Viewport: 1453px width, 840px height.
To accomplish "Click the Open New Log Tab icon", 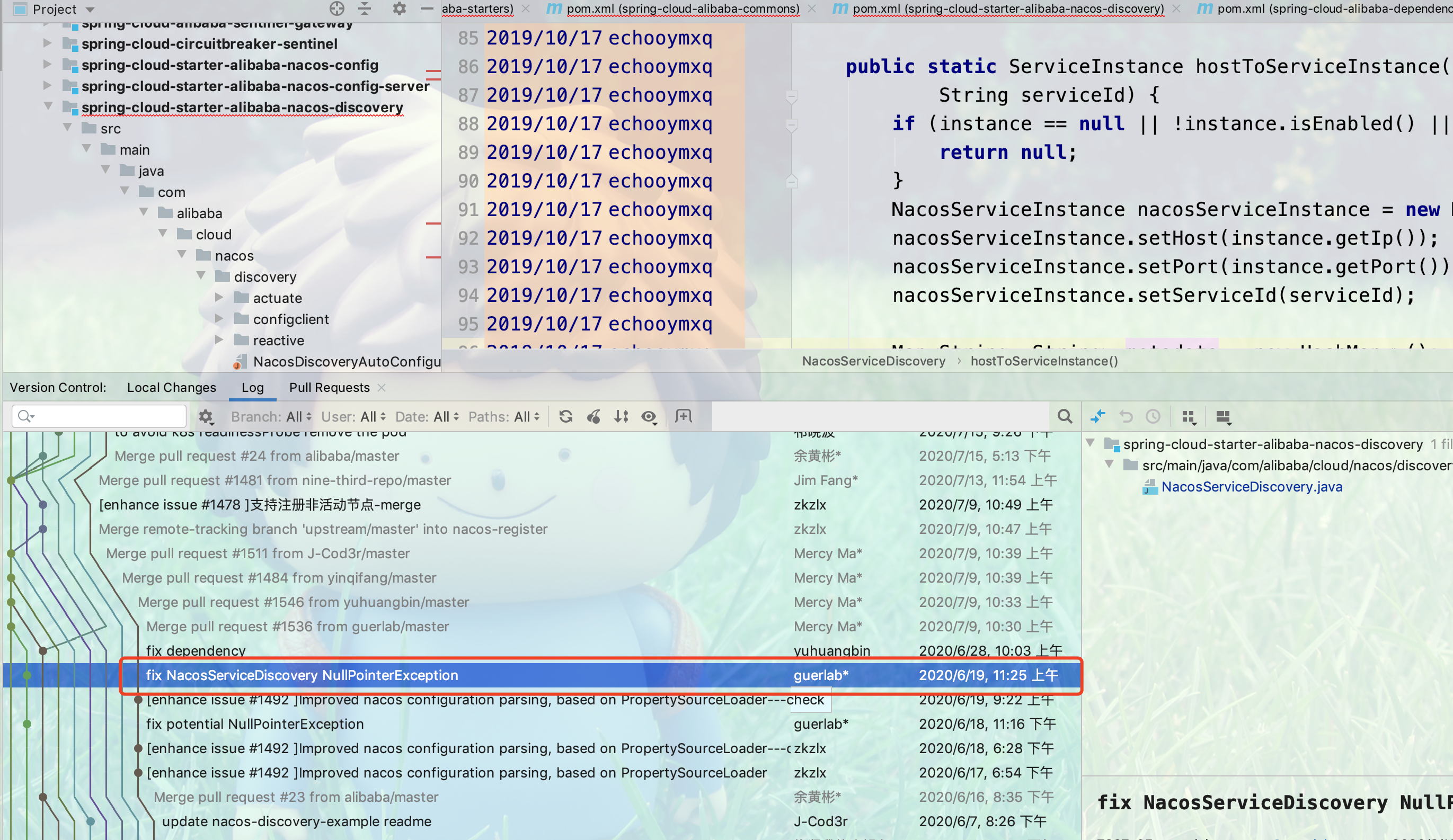I will pos(683,416).
